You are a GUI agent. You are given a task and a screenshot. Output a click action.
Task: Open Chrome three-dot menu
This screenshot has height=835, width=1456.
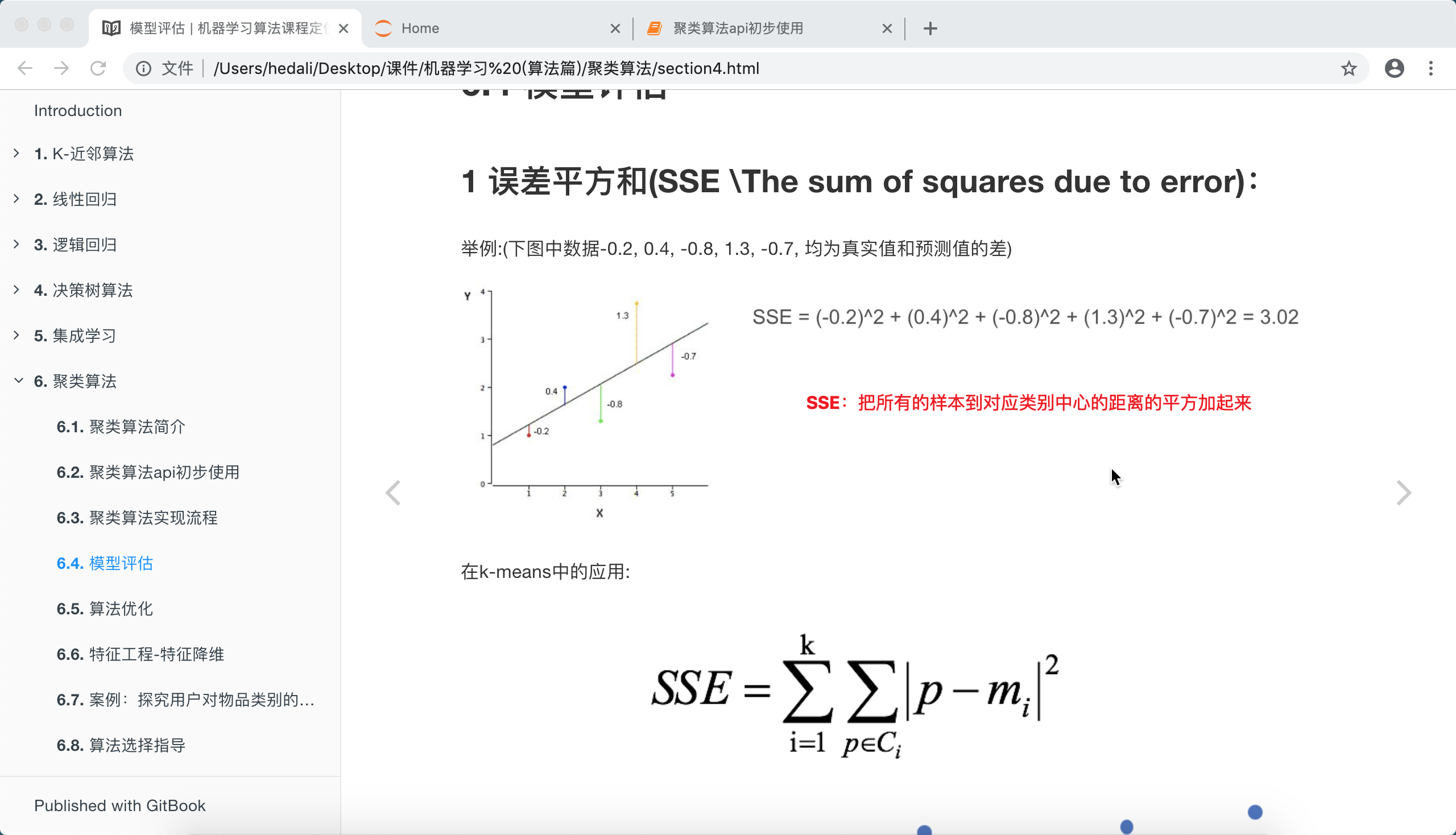tap(1430, 68)
